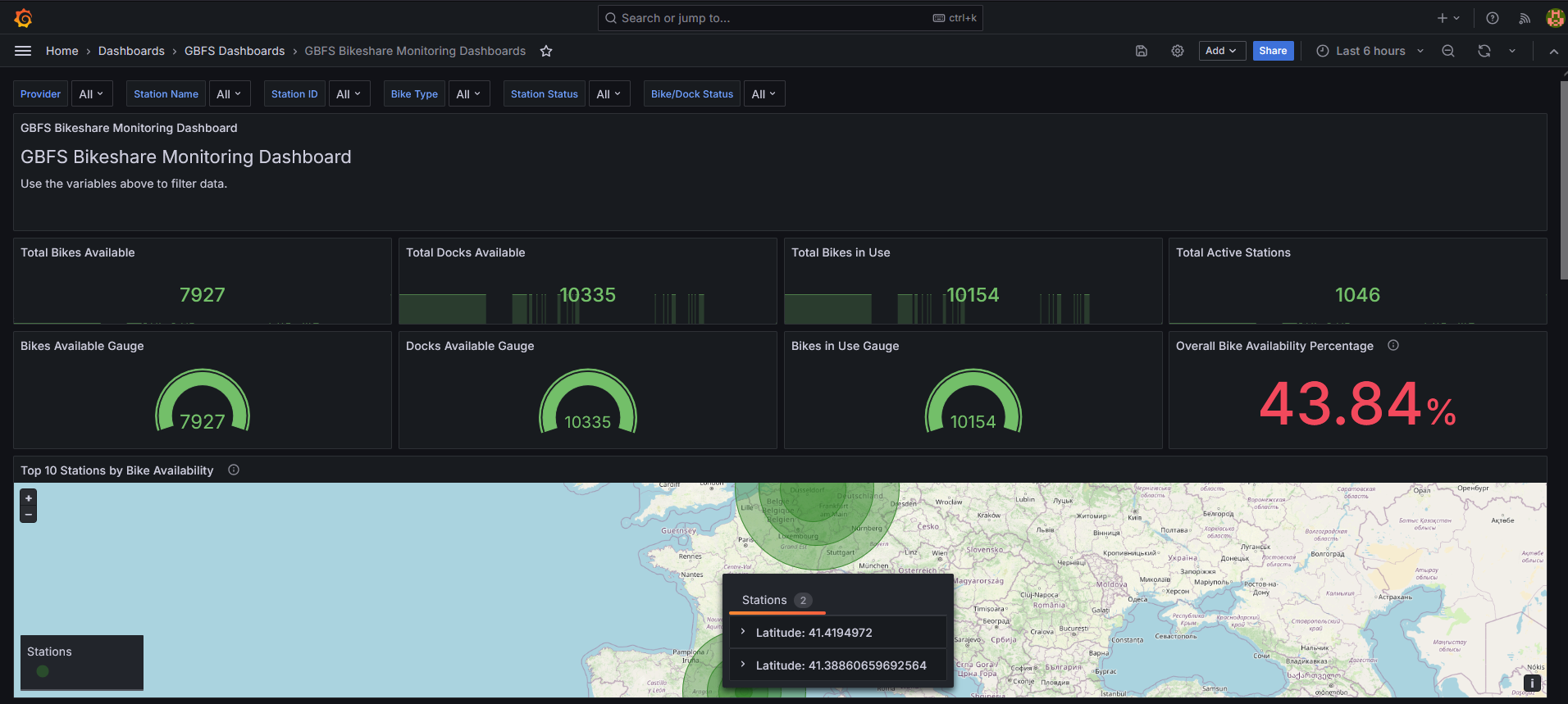
Task: Open the sidebar hamburger menu
Action: pyautogui.click(x=23, y=51)
